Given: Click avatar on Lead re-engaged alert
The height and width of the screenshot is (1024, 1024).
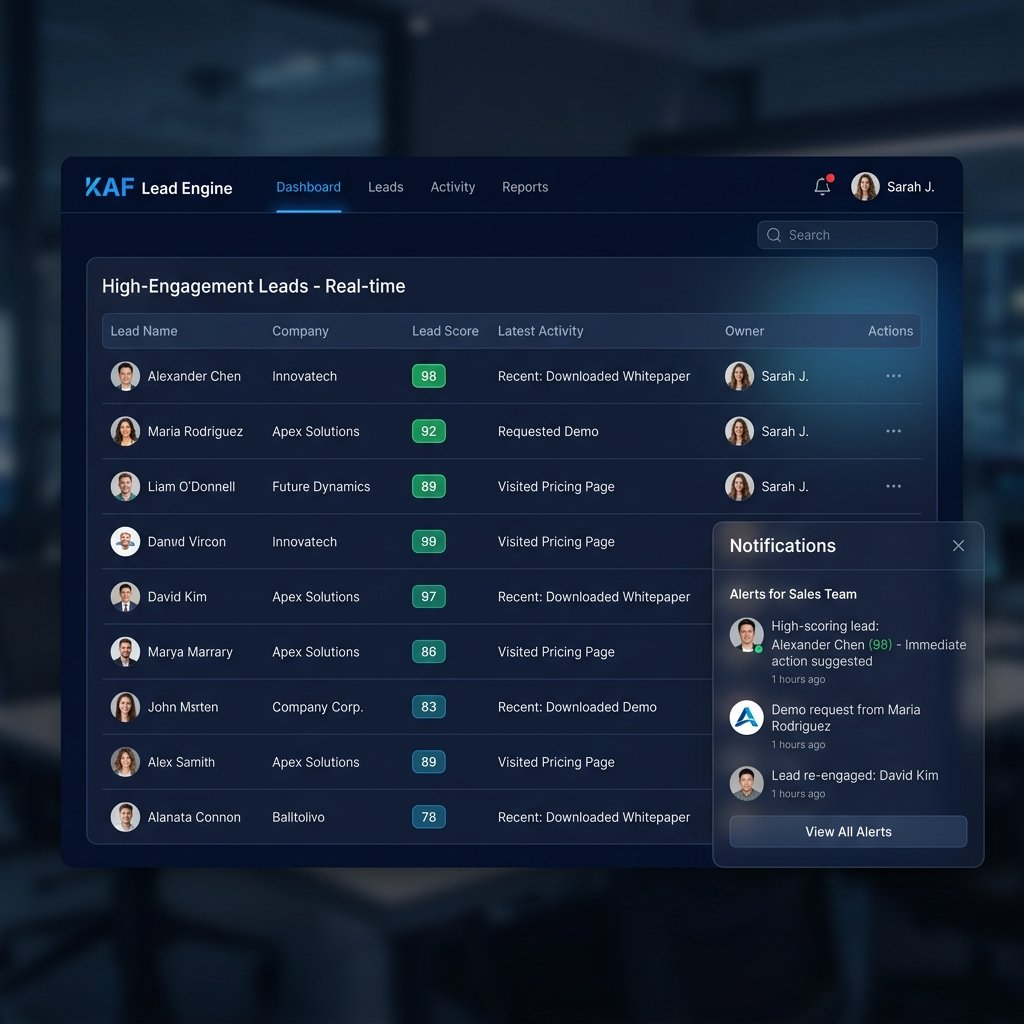Looking at the screenshot, I should pyautogui.click(x=746, y=783).
